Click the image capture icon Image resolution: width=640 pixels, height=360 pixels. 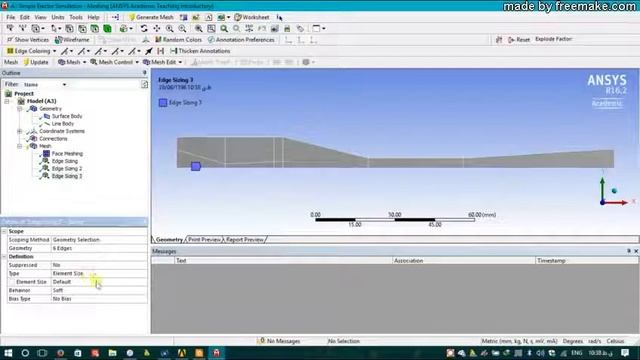pyautogui.click(x=275, y=29)
